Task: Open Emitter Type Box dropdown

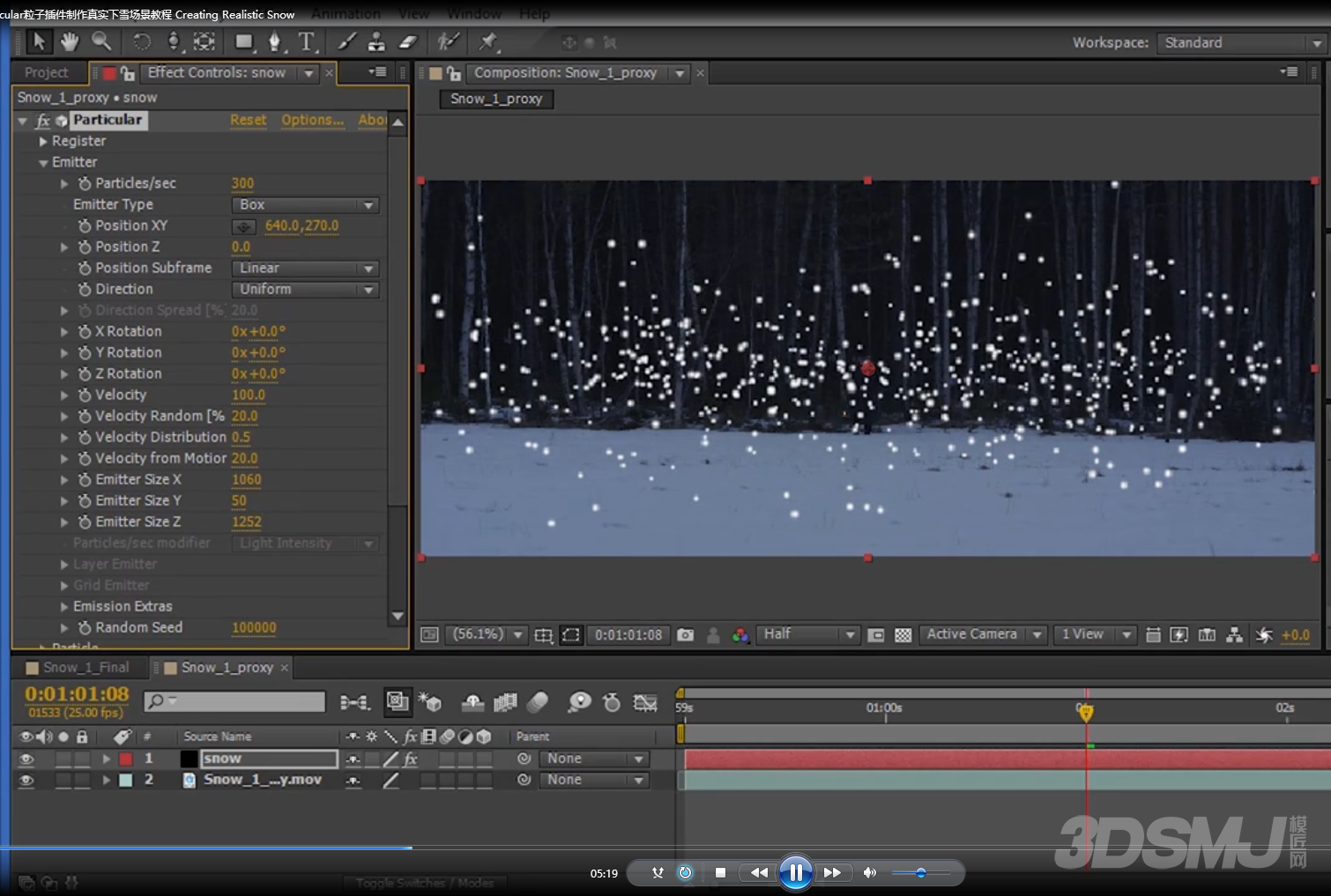Action: click(305, 204)
